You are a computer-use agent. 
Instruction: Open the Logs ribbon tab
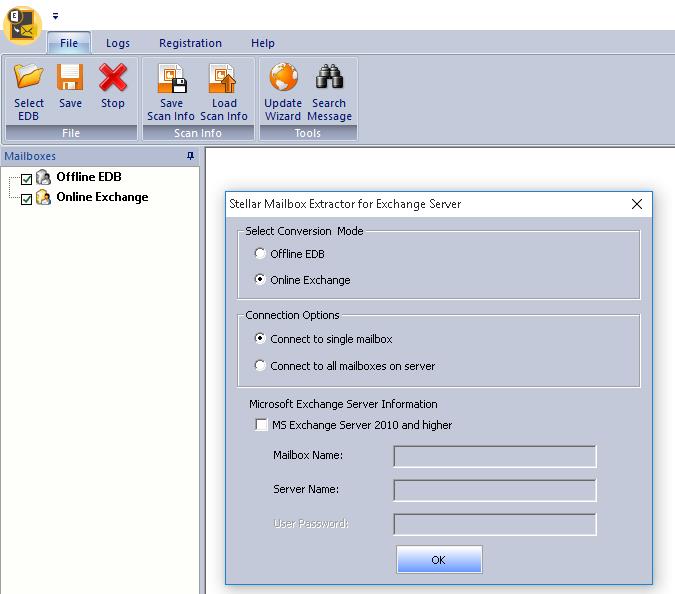pos(118,43)
